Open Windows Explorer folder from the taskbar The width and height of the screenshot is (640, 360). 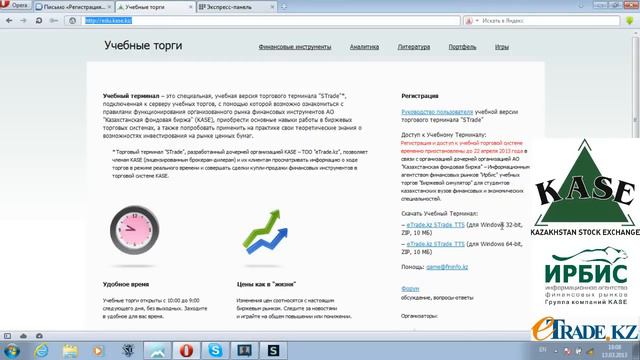(70, 351)
